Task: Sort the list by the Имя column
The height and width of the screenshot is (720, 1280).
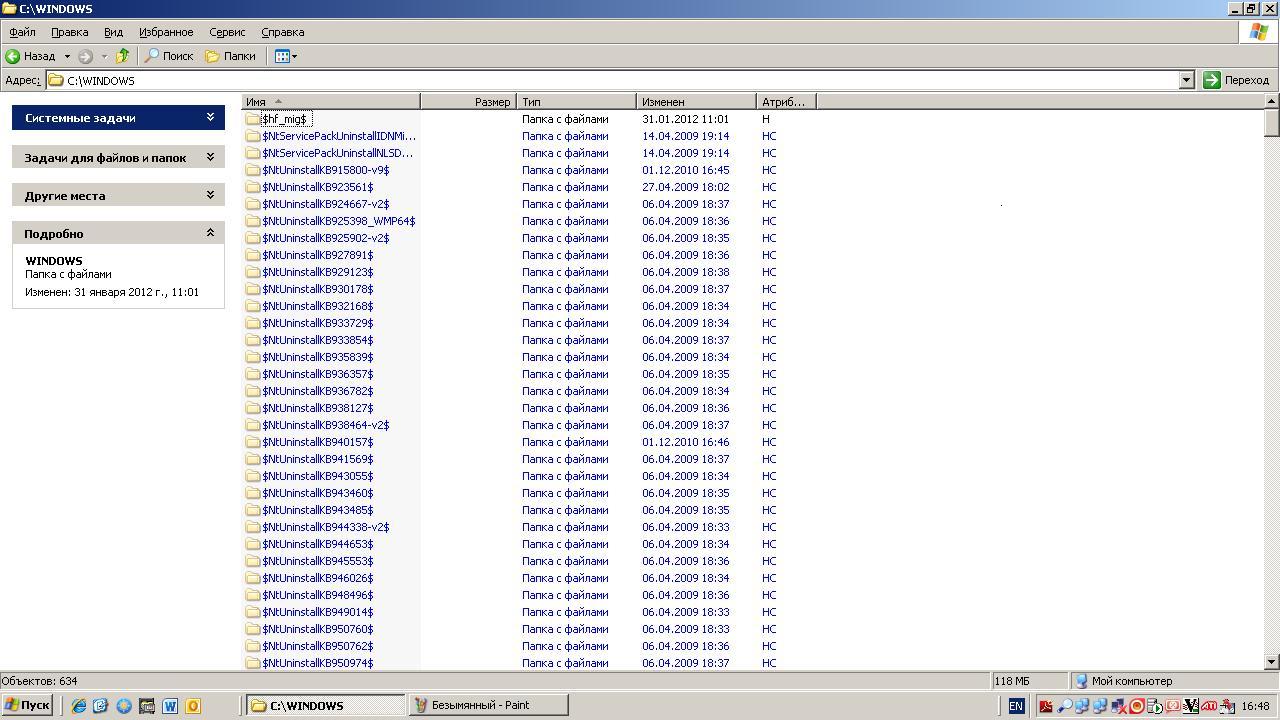Action: [x=331, y=102]
